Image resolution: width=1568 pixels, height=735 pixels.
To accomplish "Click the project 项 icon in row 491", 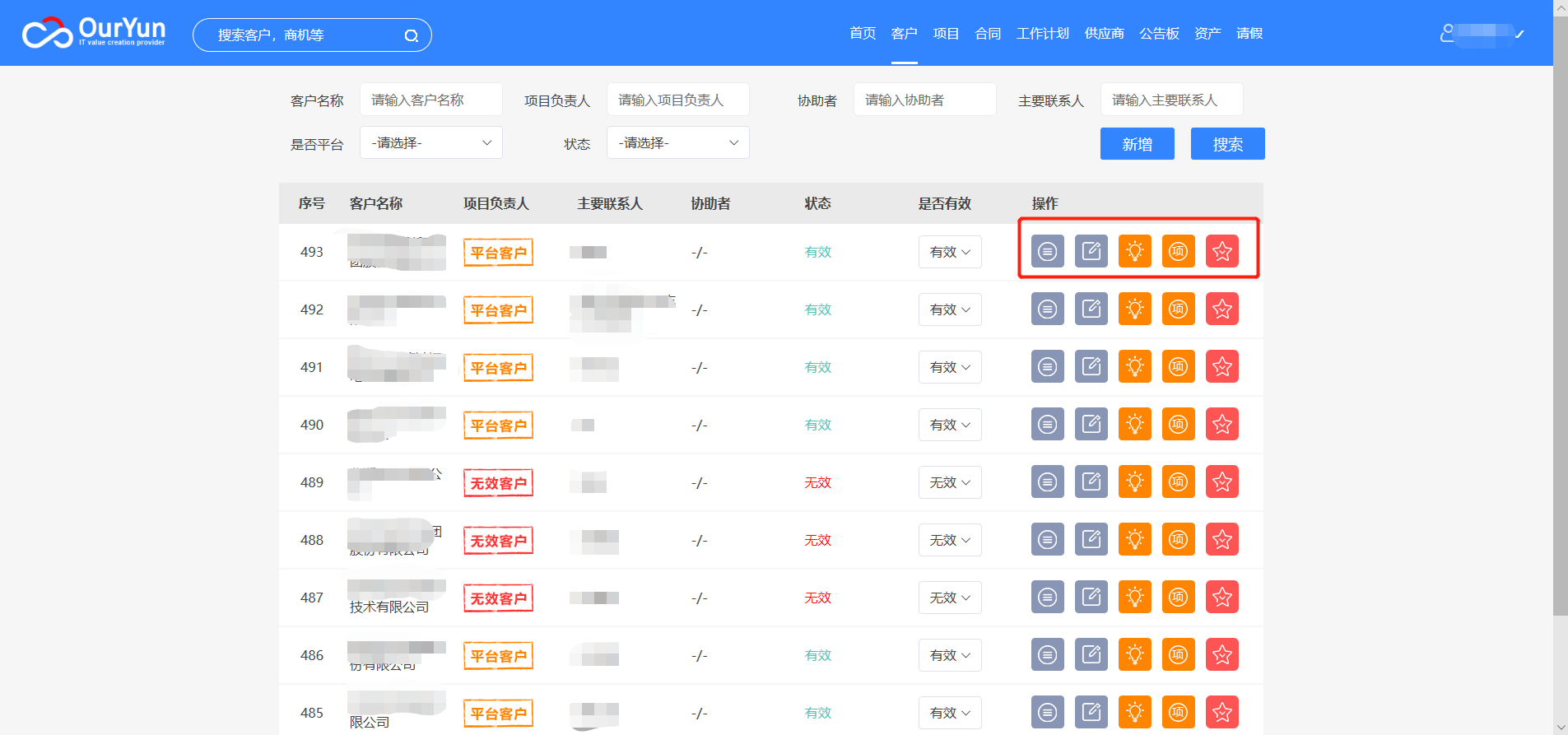I will click(1179, 367).
